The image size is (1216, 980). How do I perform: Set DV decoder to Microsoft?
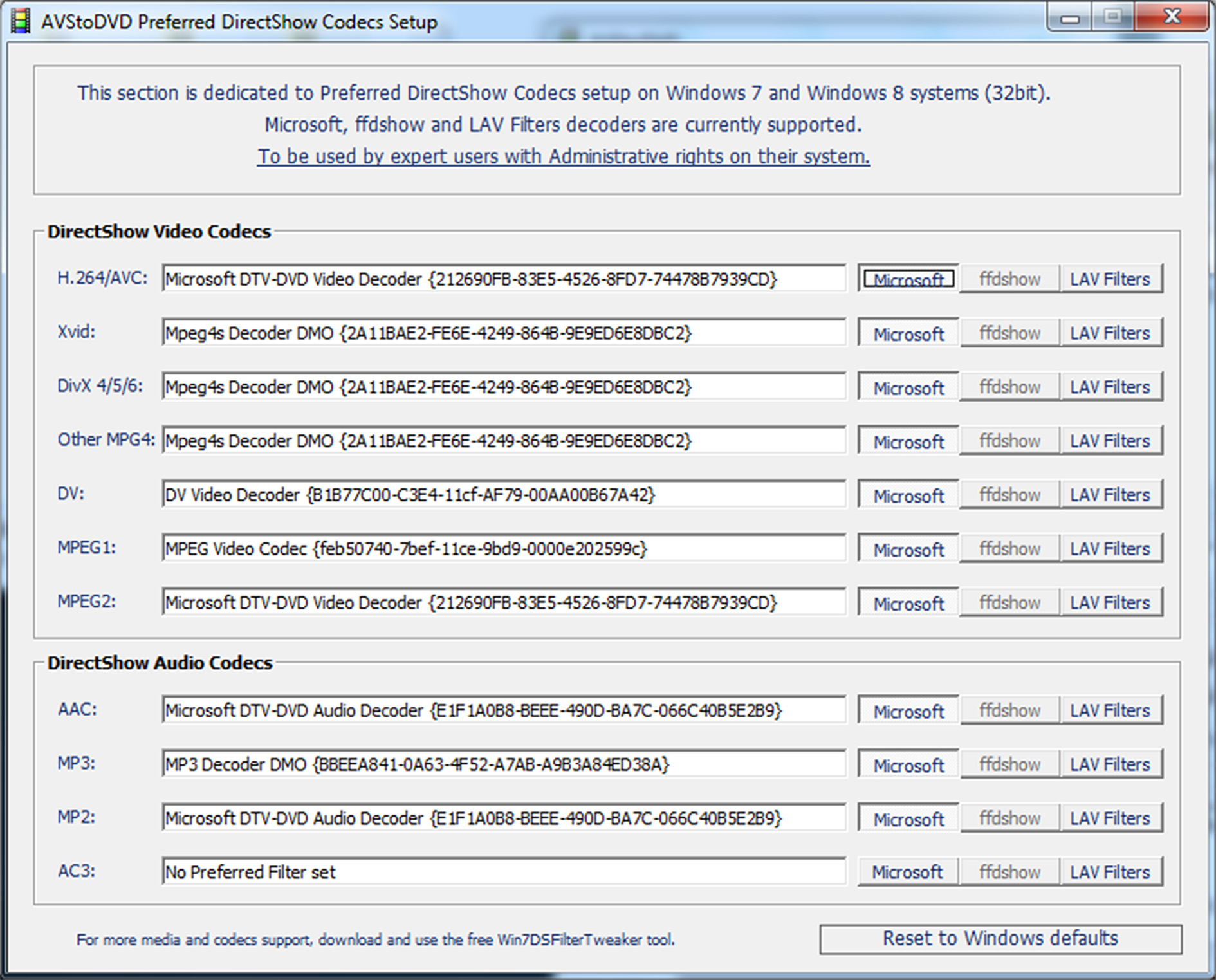point(908,495)
